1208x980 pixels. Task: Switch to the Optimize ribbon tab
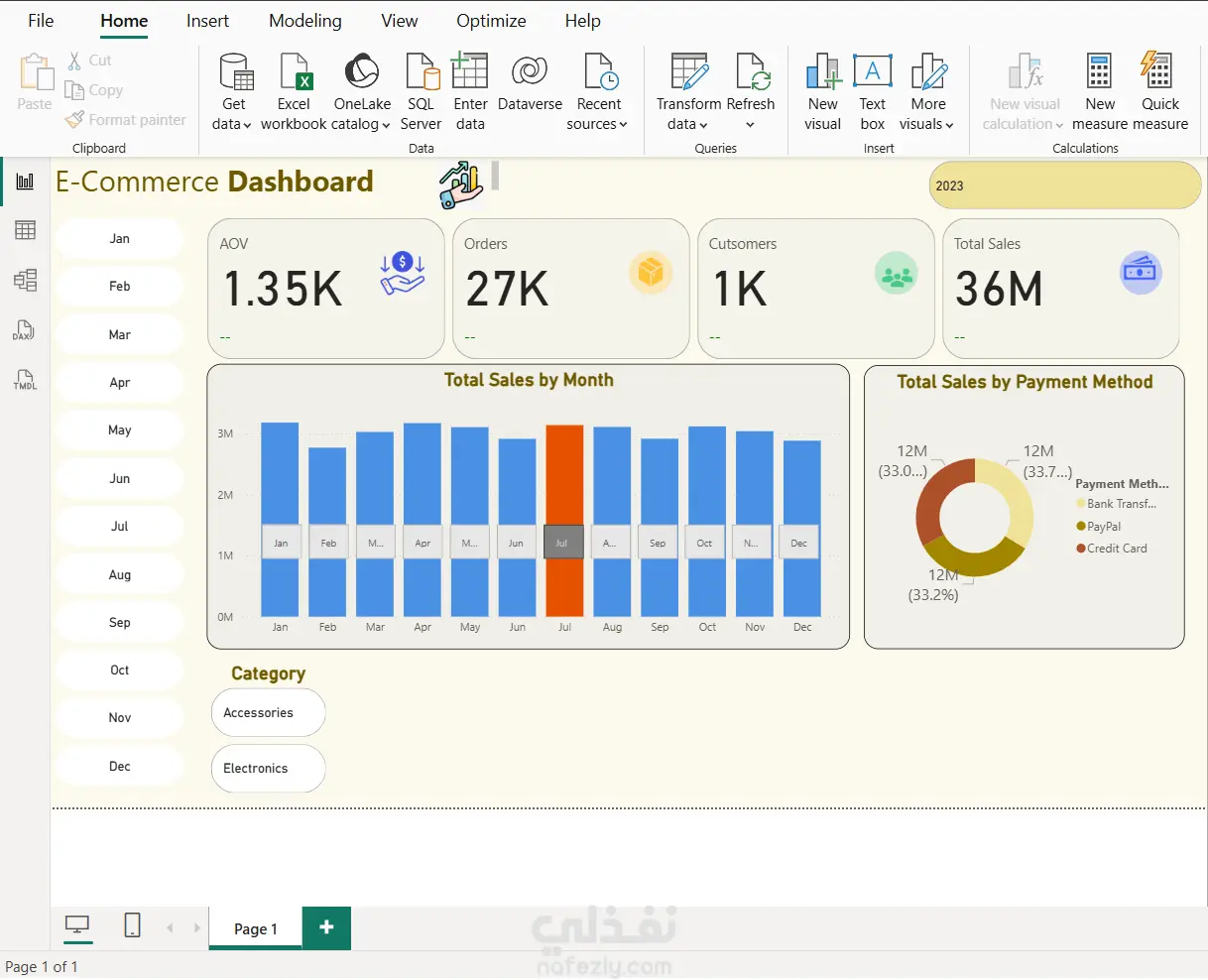coord(491,21)
